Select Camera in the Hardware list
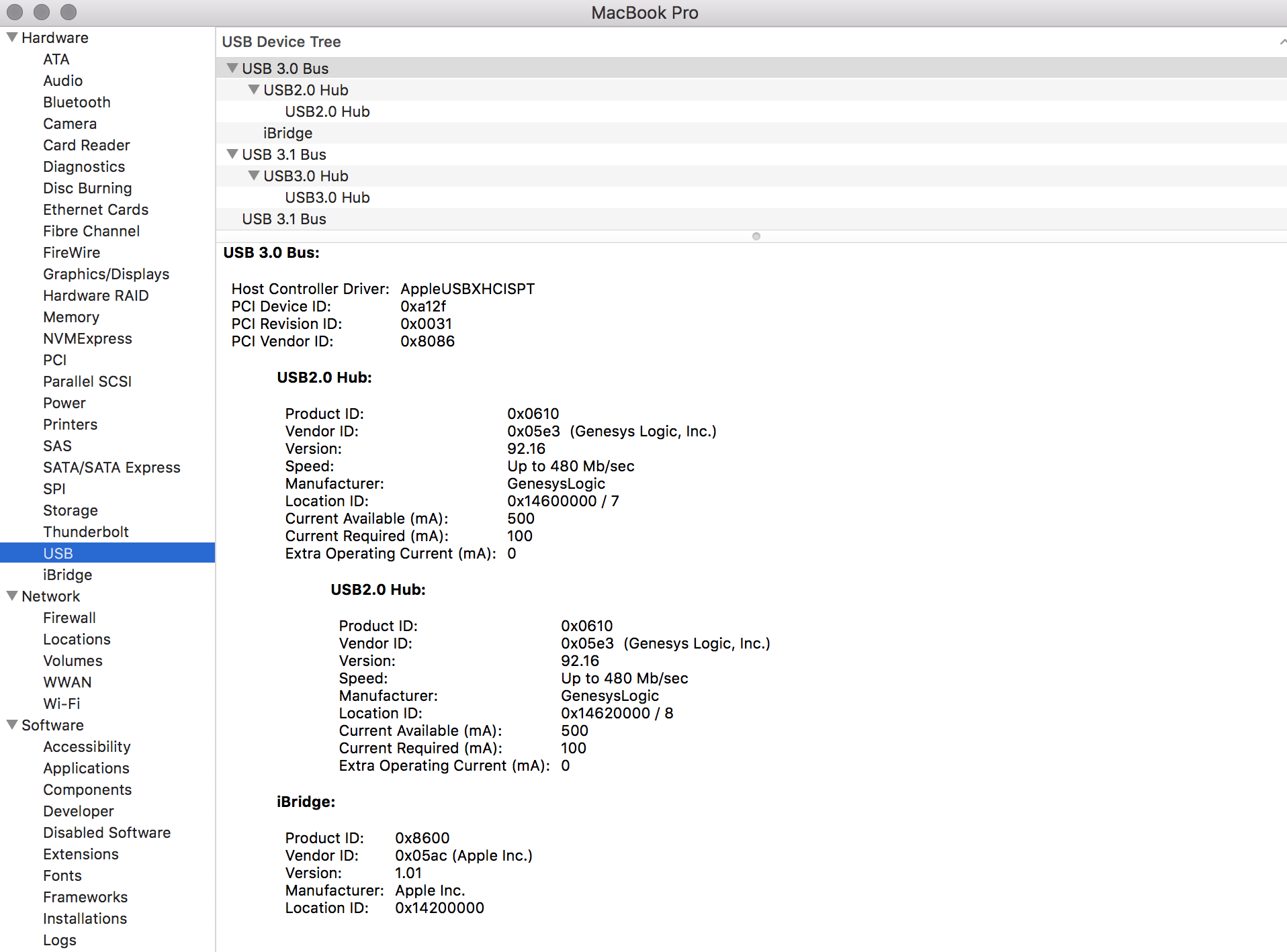The width and height of the screenshot is (1287, 952). [70, 124]
